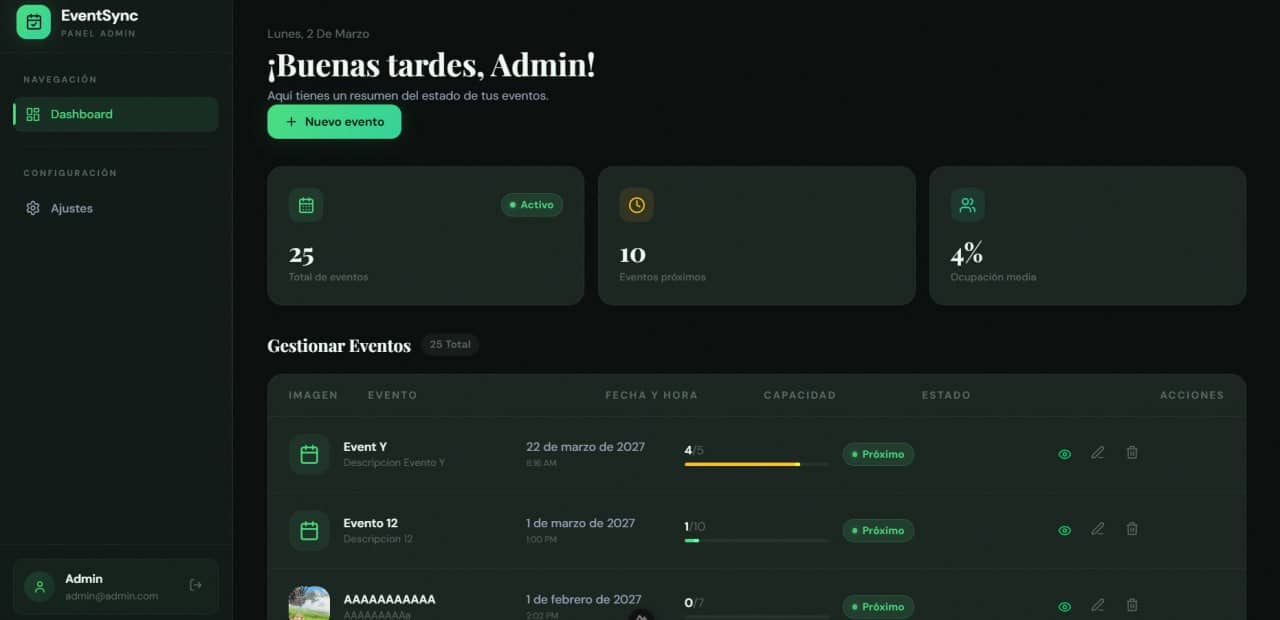The image size is (1280, 620).
Task: Open Ajustes settings page
Action: point(116,208)
